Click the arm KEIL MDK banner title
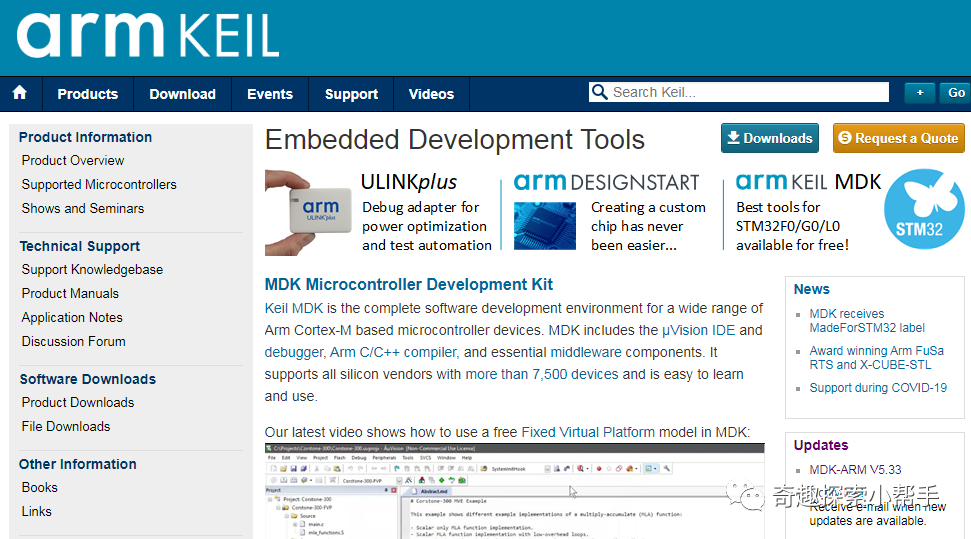This screenshot has height=539, width=971. [x=808, y=182]
